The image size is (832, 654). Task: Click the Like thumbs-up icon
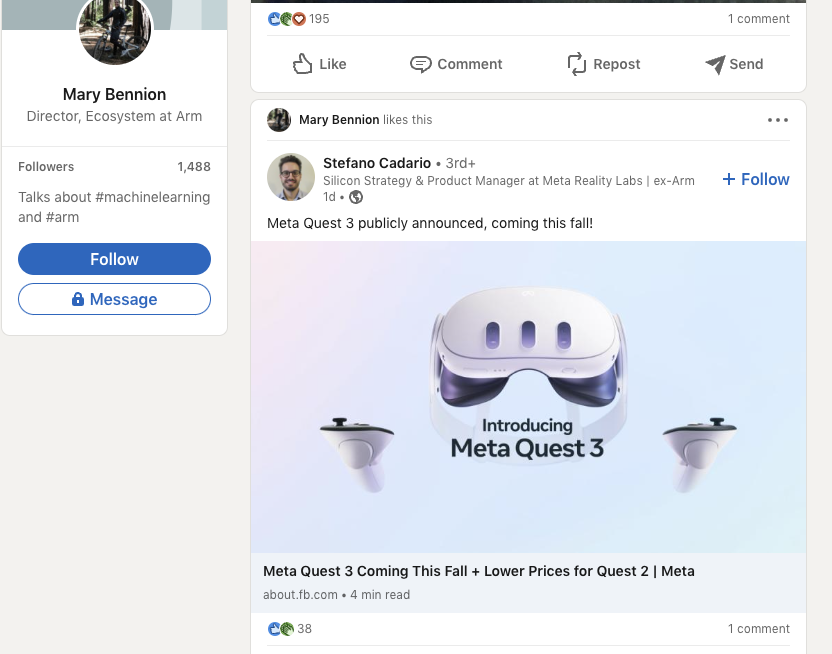[x=303, y=64]
